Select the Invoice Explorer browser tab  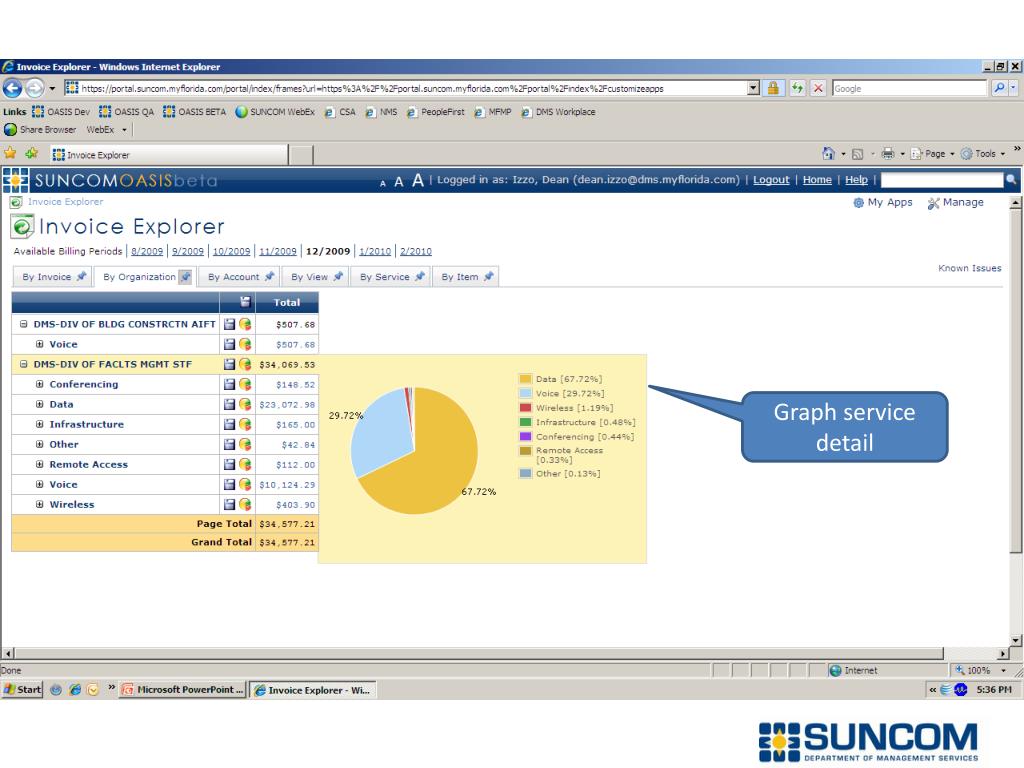pos(170,155)
